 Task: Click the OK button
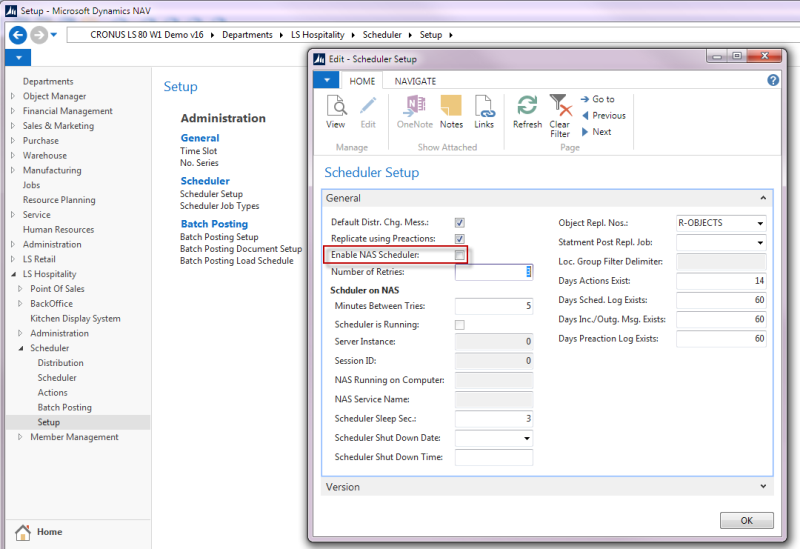[x=746, y=520]
